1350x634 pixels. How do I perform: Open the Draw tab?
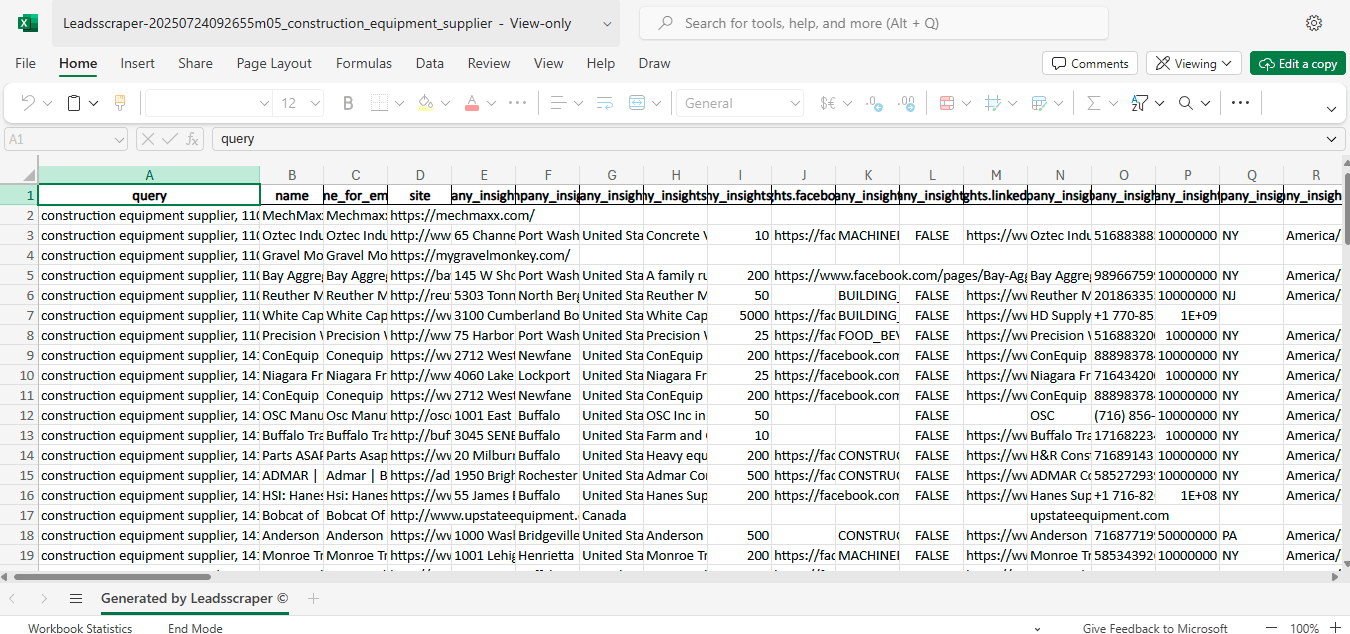click(654, 63)
